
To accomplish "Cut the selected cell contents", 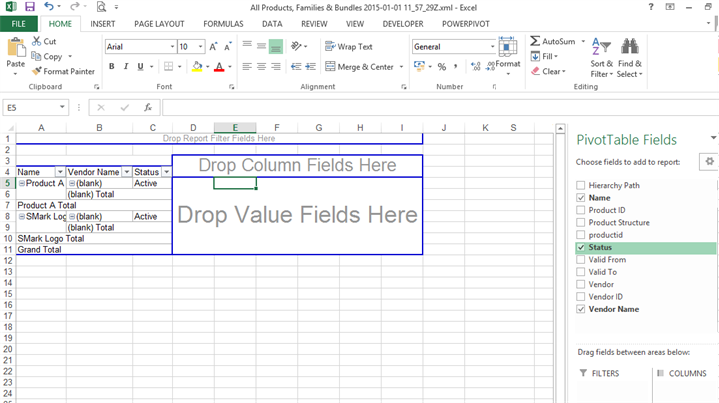I will [x=44, y=41].
